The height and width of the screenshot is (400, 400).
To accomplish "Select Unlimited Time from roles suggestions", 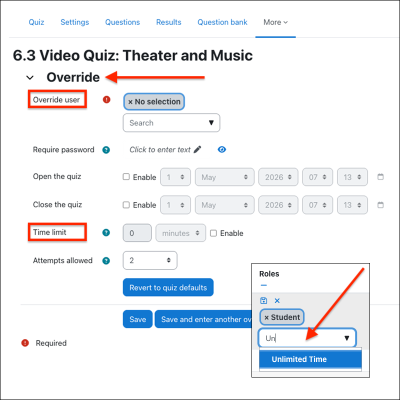I will point(310,359).
